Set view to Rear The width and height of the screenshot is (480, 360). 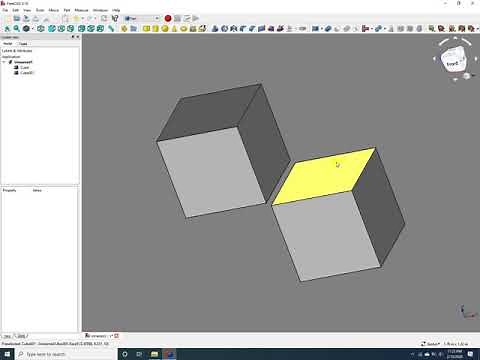(81, 29)
